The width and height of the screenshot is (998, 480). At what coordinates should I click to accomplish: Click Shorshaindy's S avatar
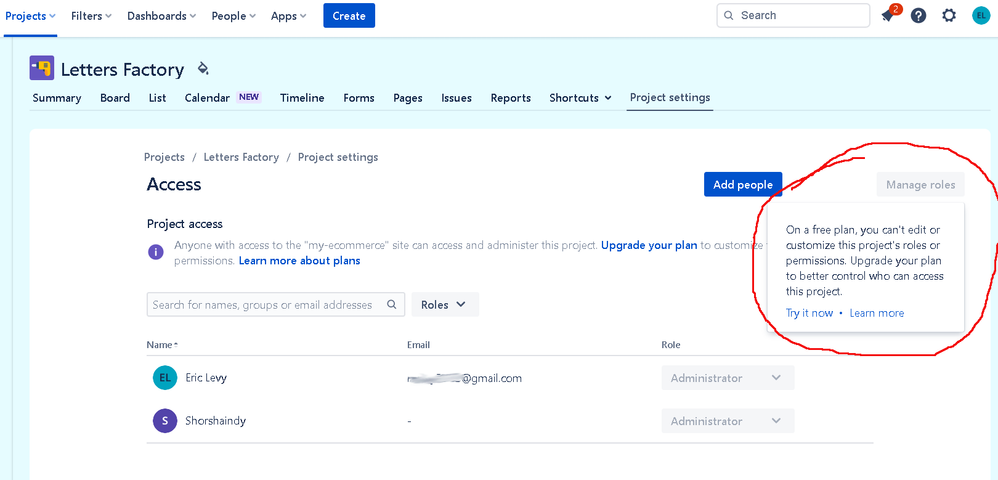[x=164, y=421]
